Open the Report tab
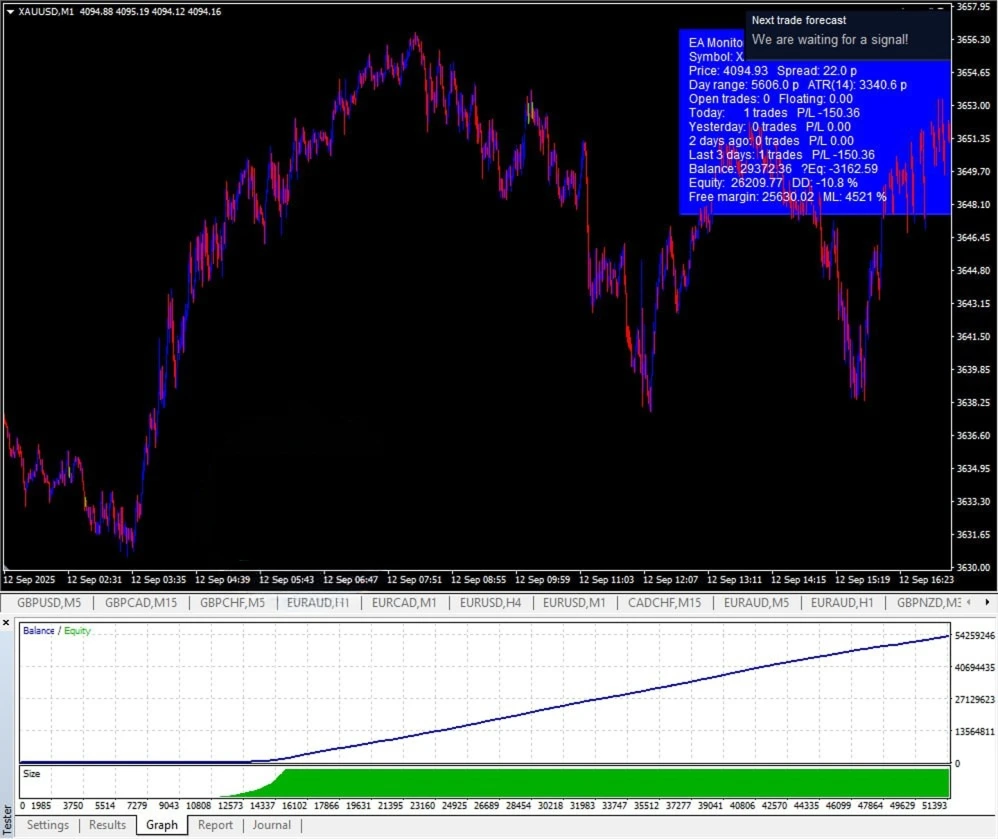Viewport: 998px width, 839px height. 215,825
